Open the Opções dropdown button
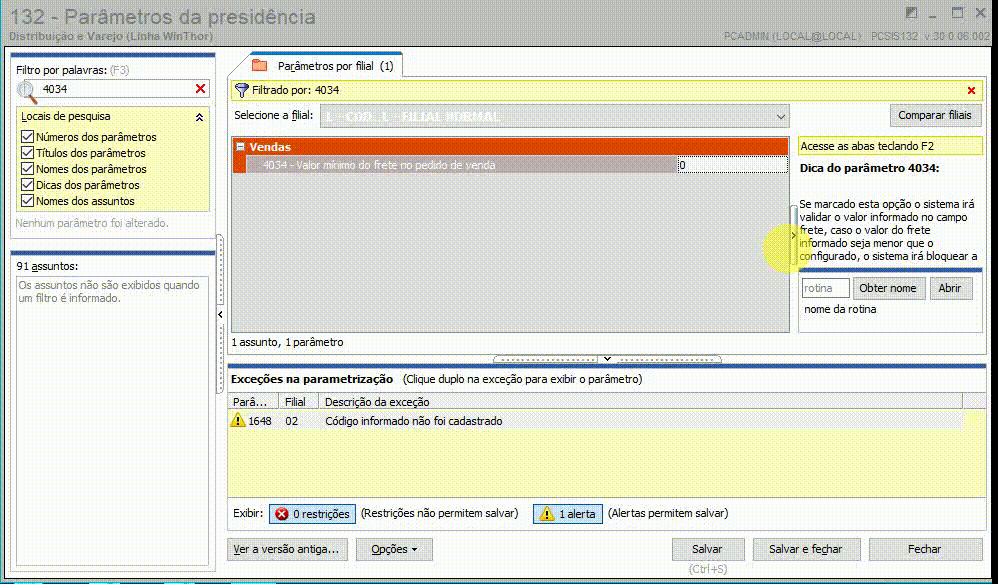Viewport: 998px width, 584px height. tap(394, 549)
